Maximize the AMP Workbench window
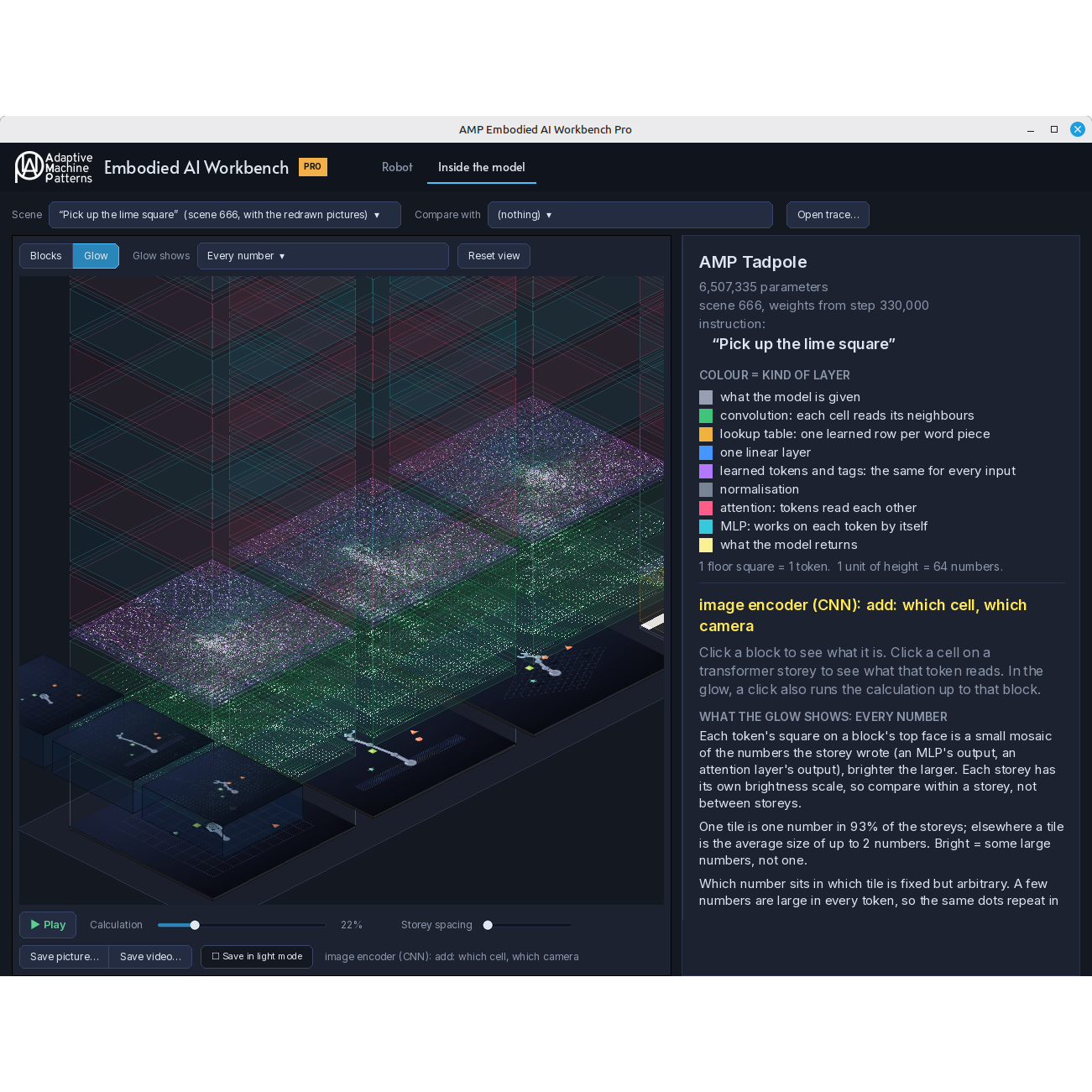This screenshot has height=1092, width=1092. (x=1054, y=129)
